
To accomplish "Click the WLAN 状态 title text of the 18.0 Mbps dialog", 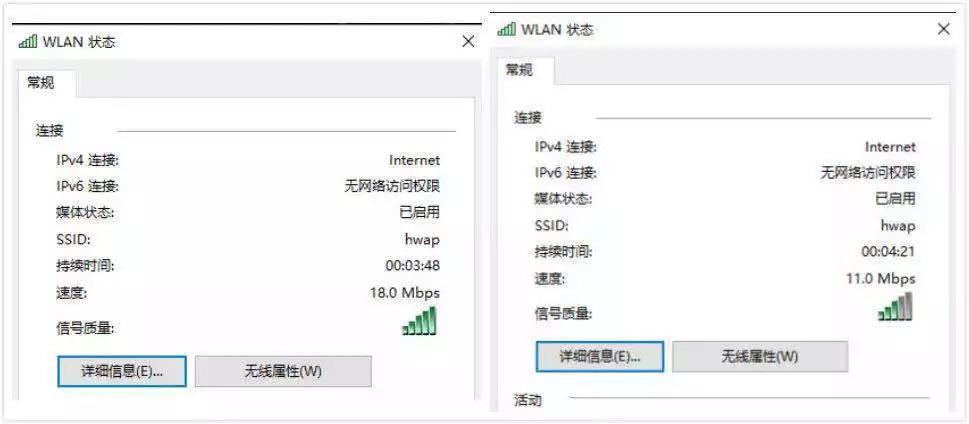I will pos(78,42).
